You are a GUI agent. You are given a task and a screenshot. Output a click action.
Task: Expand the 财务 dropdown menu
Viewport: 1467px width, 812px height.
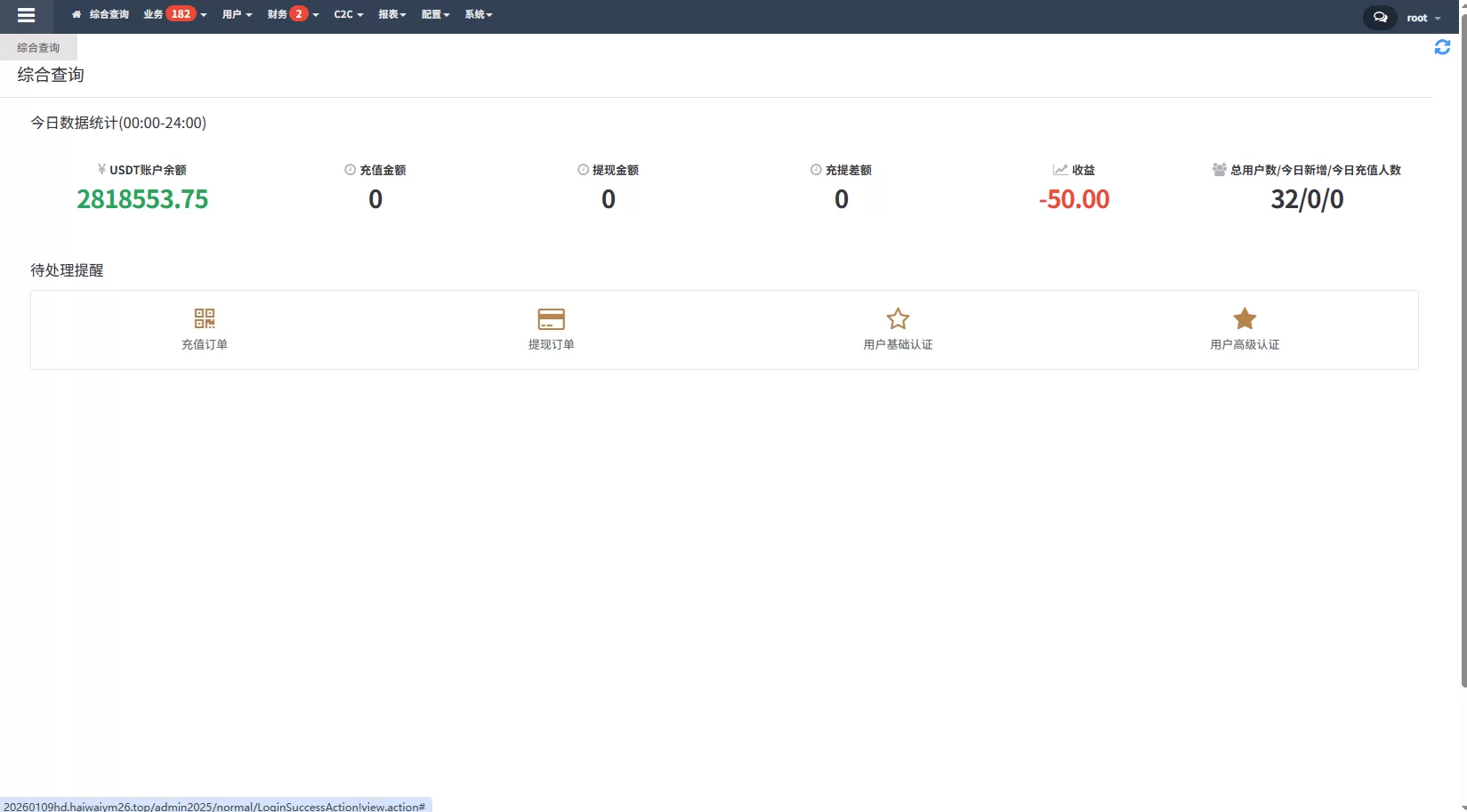click(x=293, y=14)
